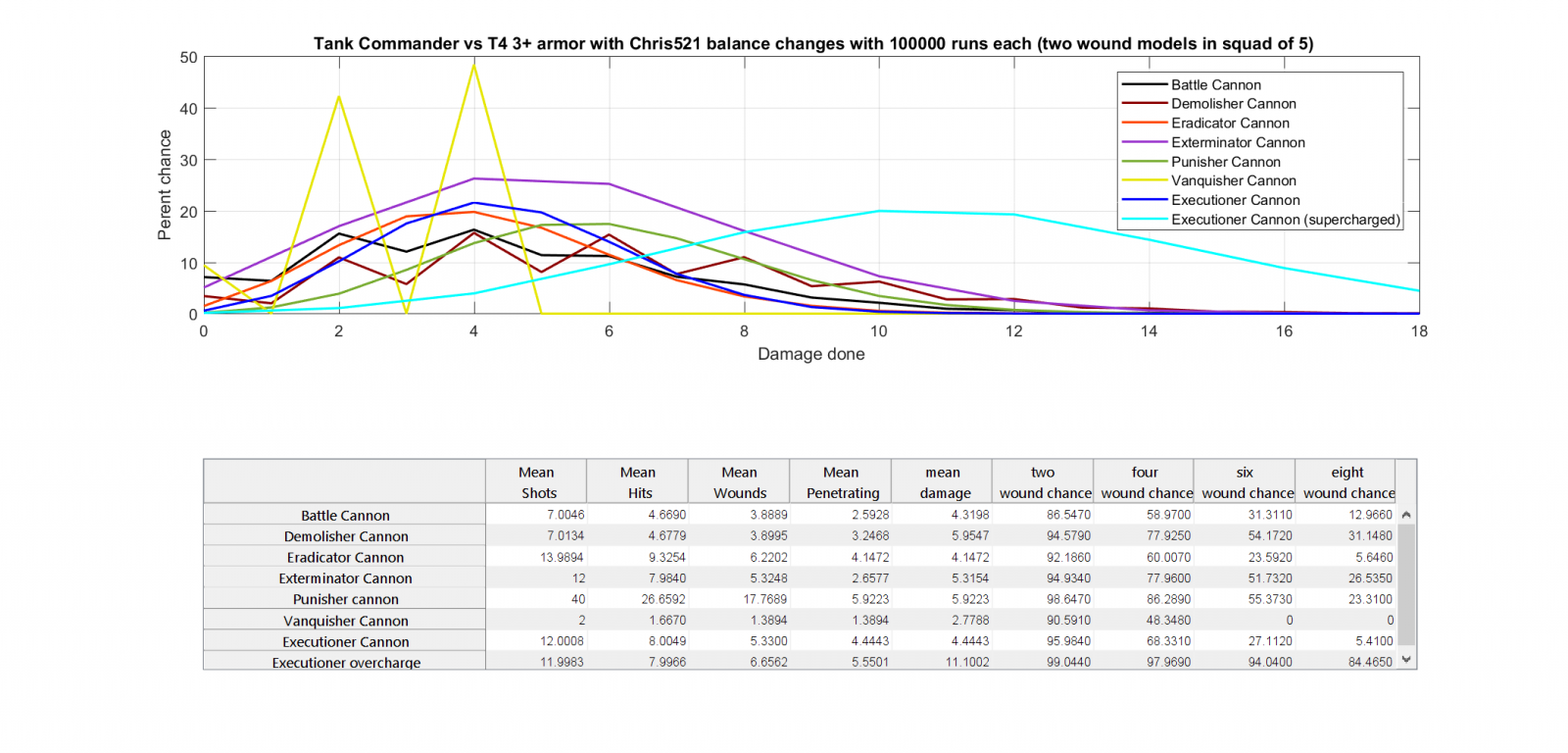Click the table's vertical scrollbar thumb
1568x753 pixels.
[1406, 583]
